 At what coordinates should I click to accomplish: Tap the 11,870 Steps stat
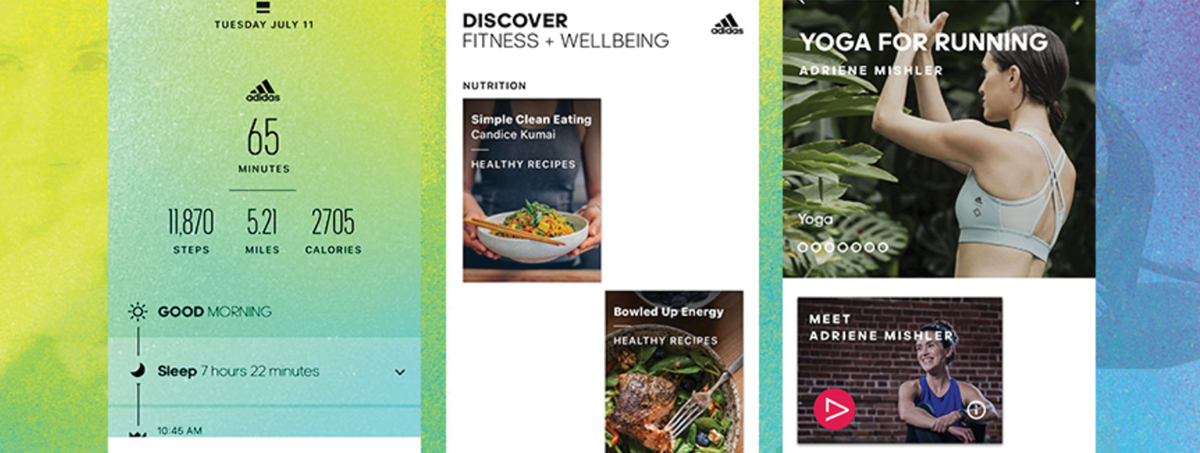pyautogui.click(x=190, y=232)
